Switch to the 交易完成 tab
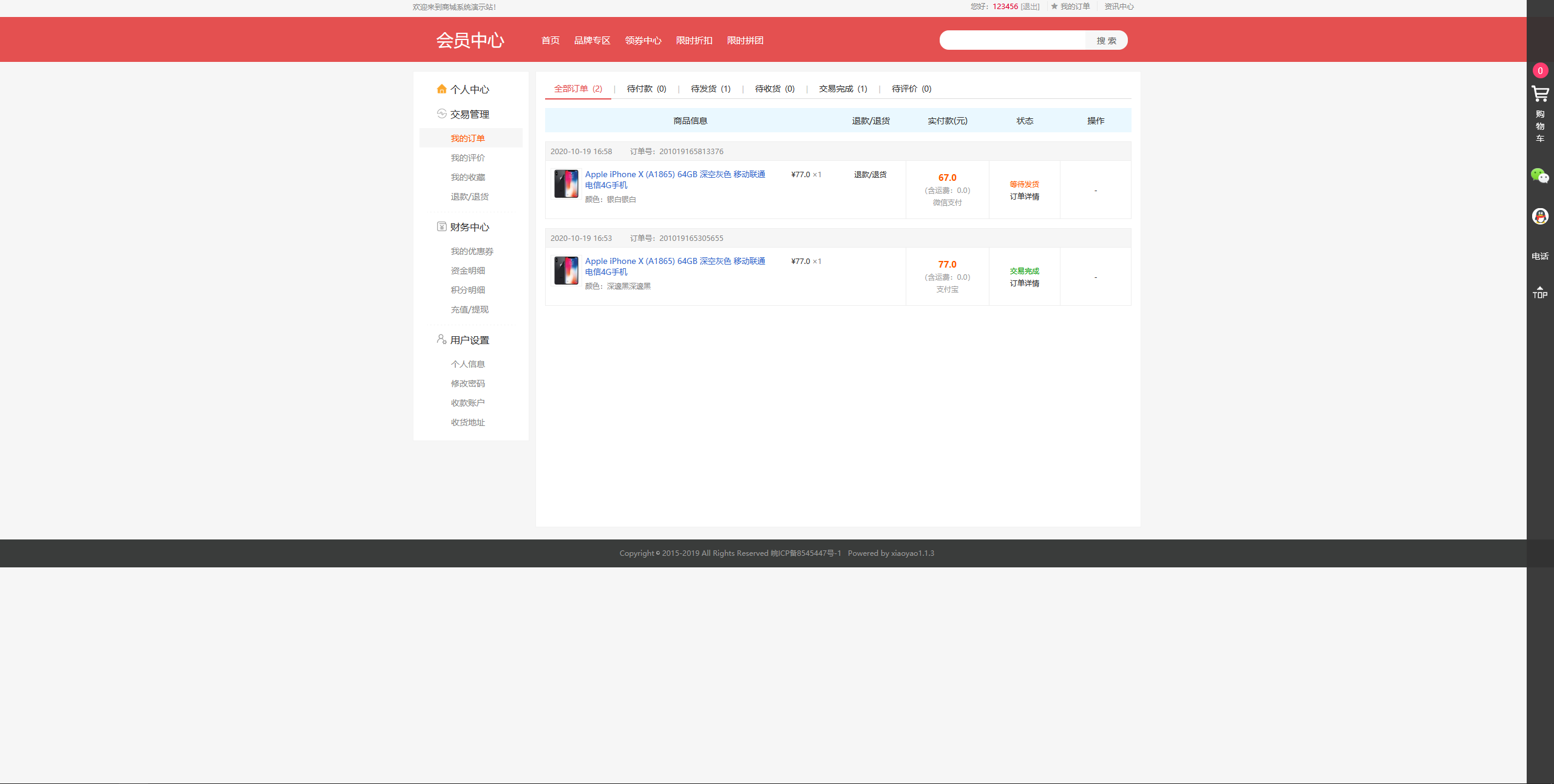 841,89
